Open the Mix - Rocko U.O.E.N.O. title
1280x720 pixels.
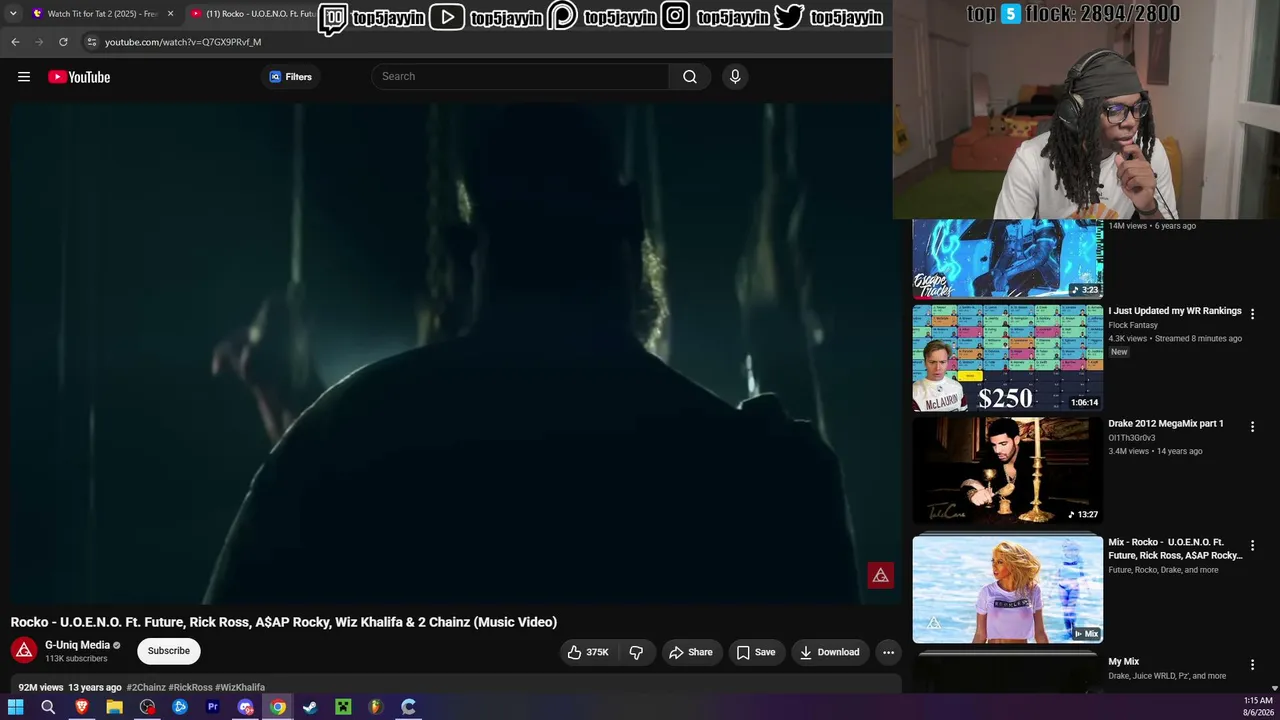(x=1175, y=549)
